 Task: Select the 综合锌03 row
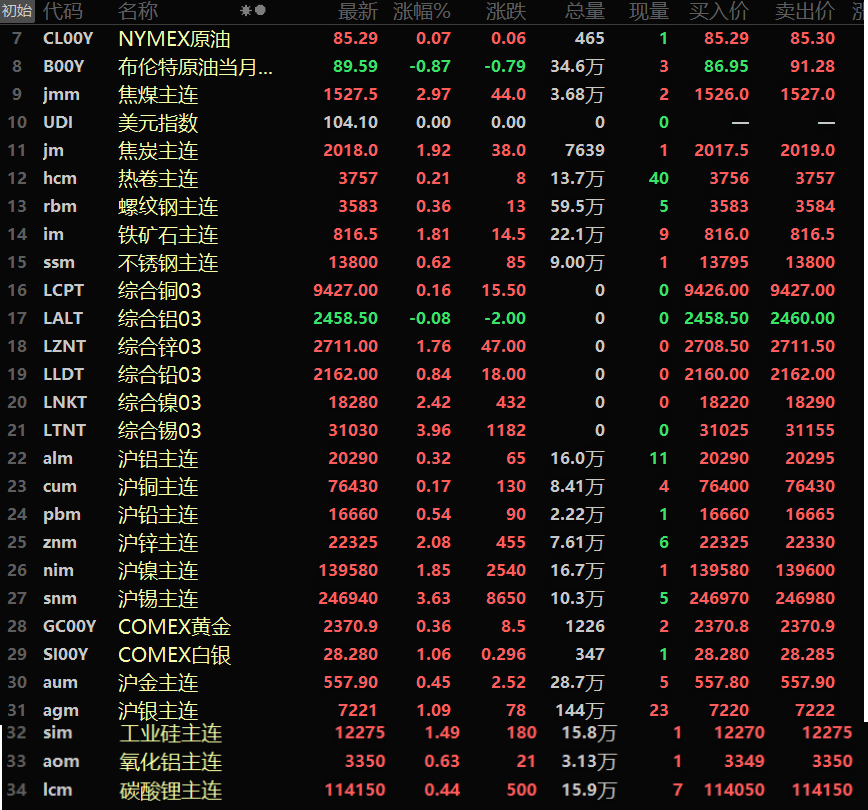434,347
